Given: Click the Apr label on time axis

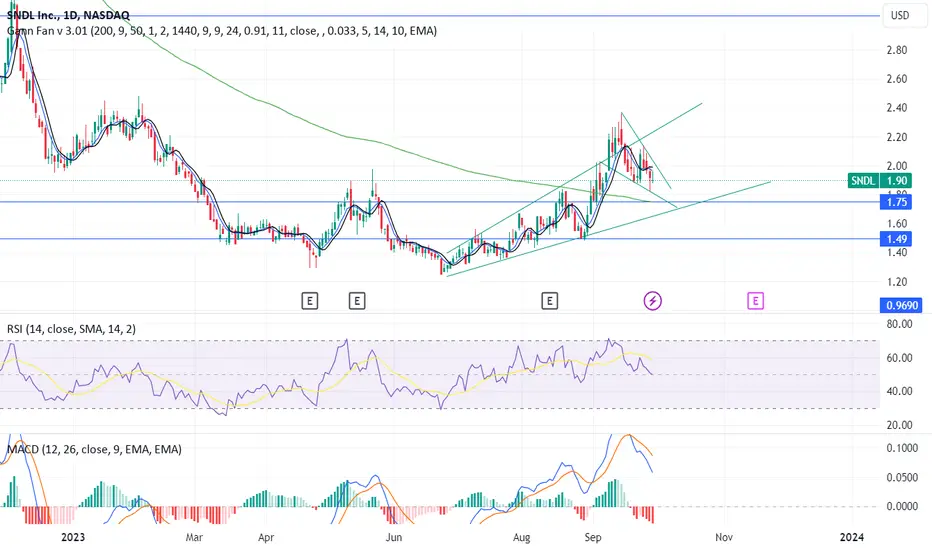Looking at the screenshot, I should (266, 538).
